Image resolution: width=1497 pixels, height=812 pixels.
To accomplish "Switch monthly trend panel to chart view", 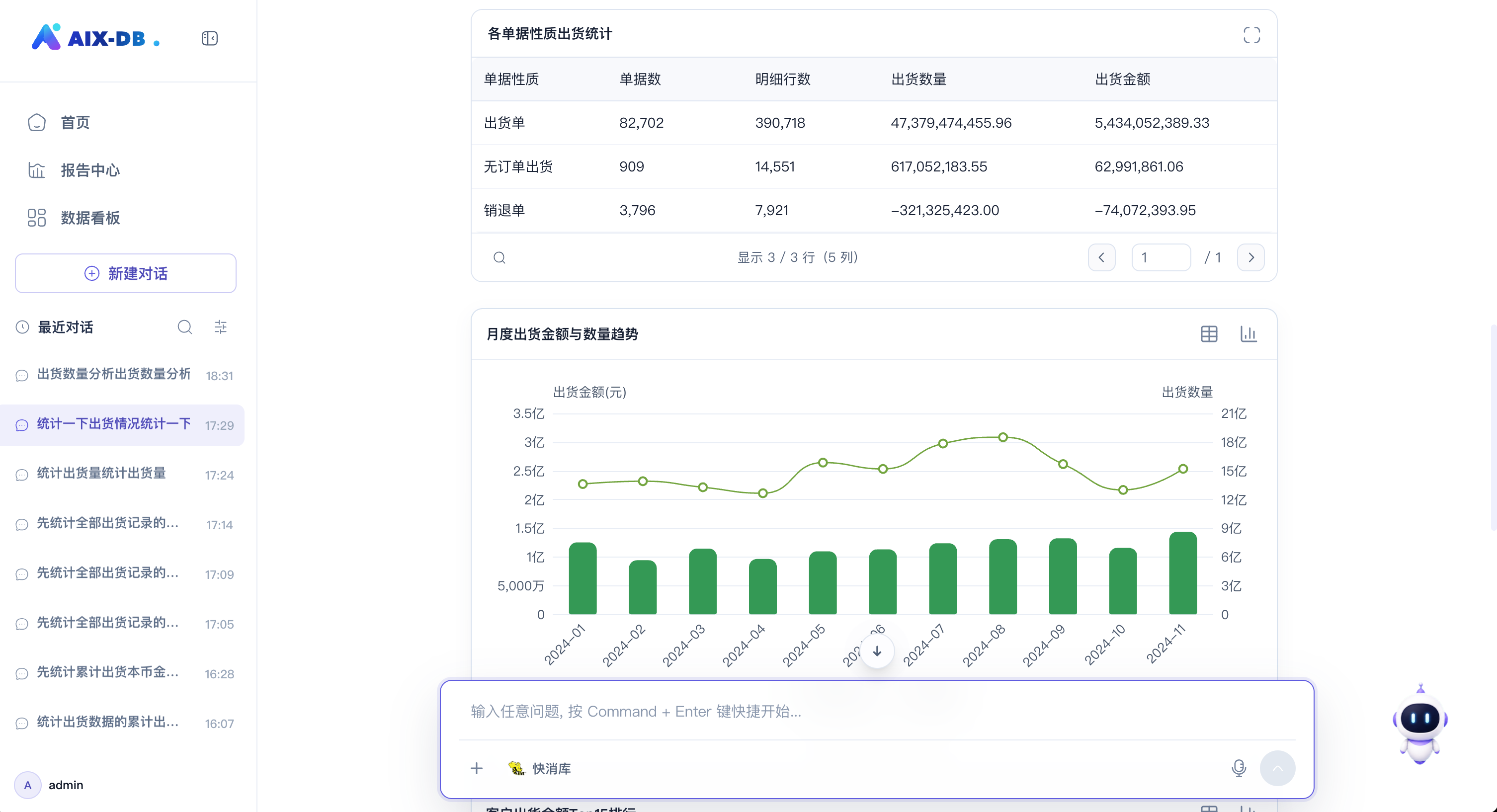I will (x=1248, y=334).
